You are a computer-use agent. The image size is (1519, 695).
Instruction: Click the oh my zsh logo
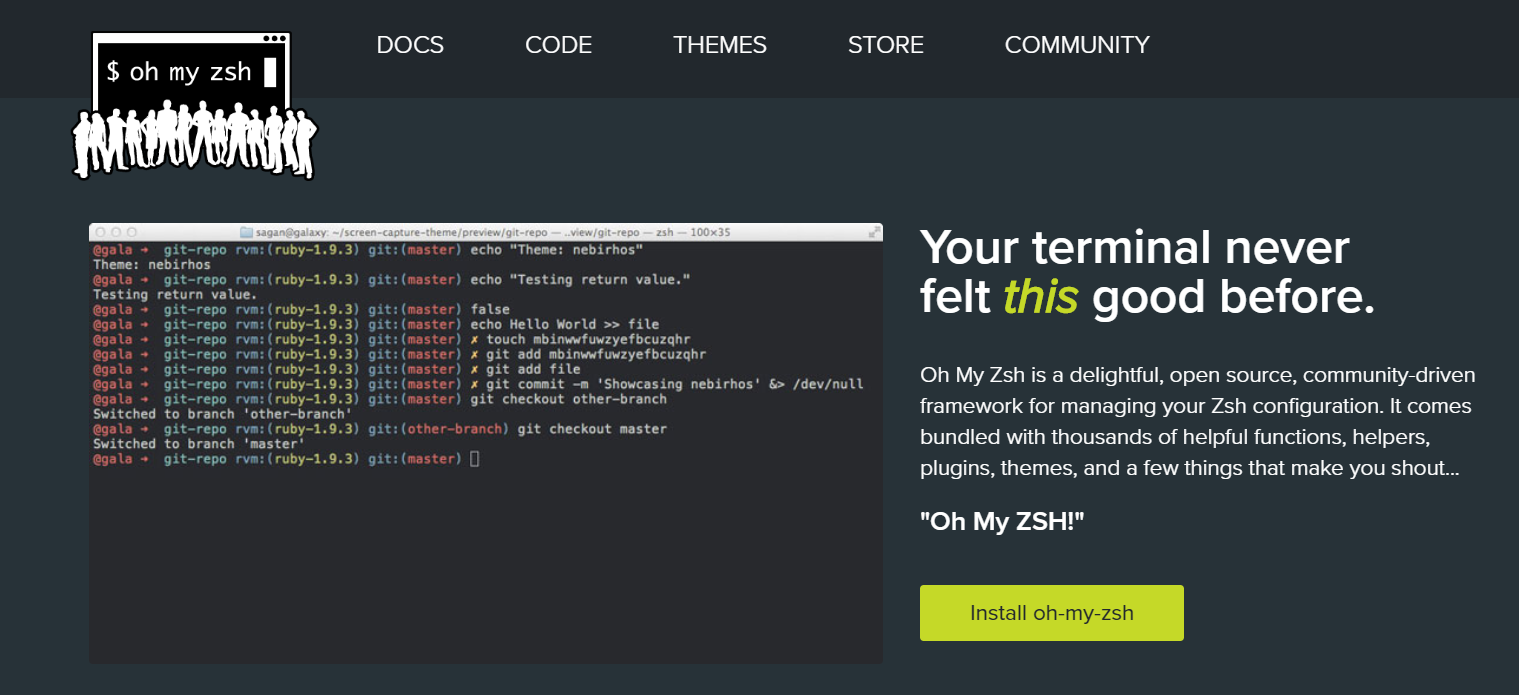195,106
